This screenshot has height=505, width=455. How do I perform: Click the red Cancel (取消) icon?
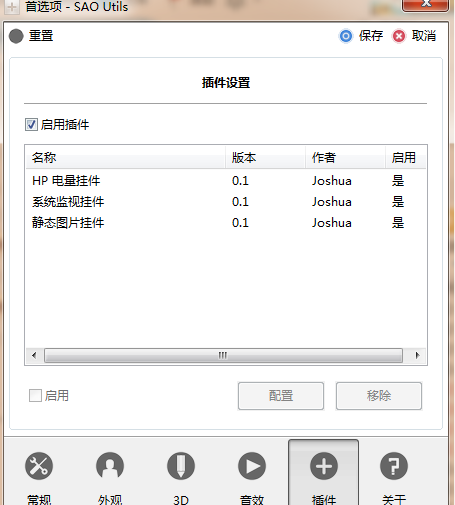[x=399, y=36]
